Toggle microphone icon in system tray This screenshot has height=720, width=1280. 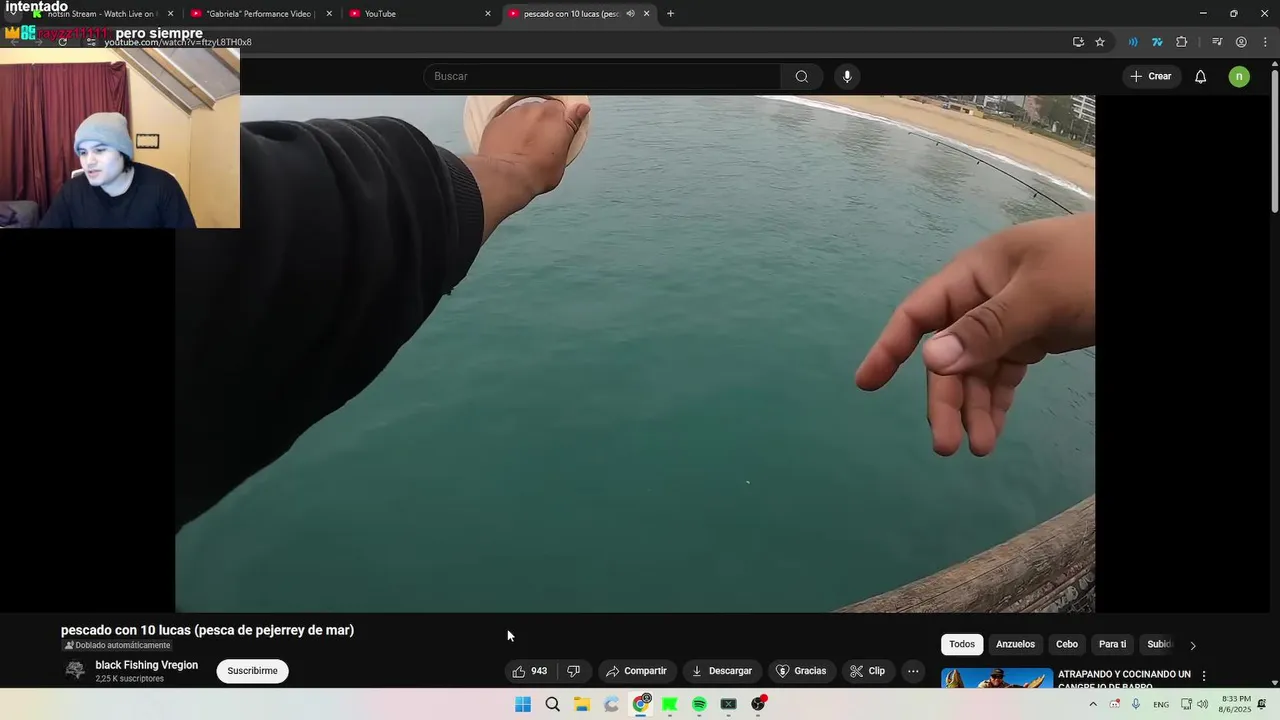(x=1135, y=704)
